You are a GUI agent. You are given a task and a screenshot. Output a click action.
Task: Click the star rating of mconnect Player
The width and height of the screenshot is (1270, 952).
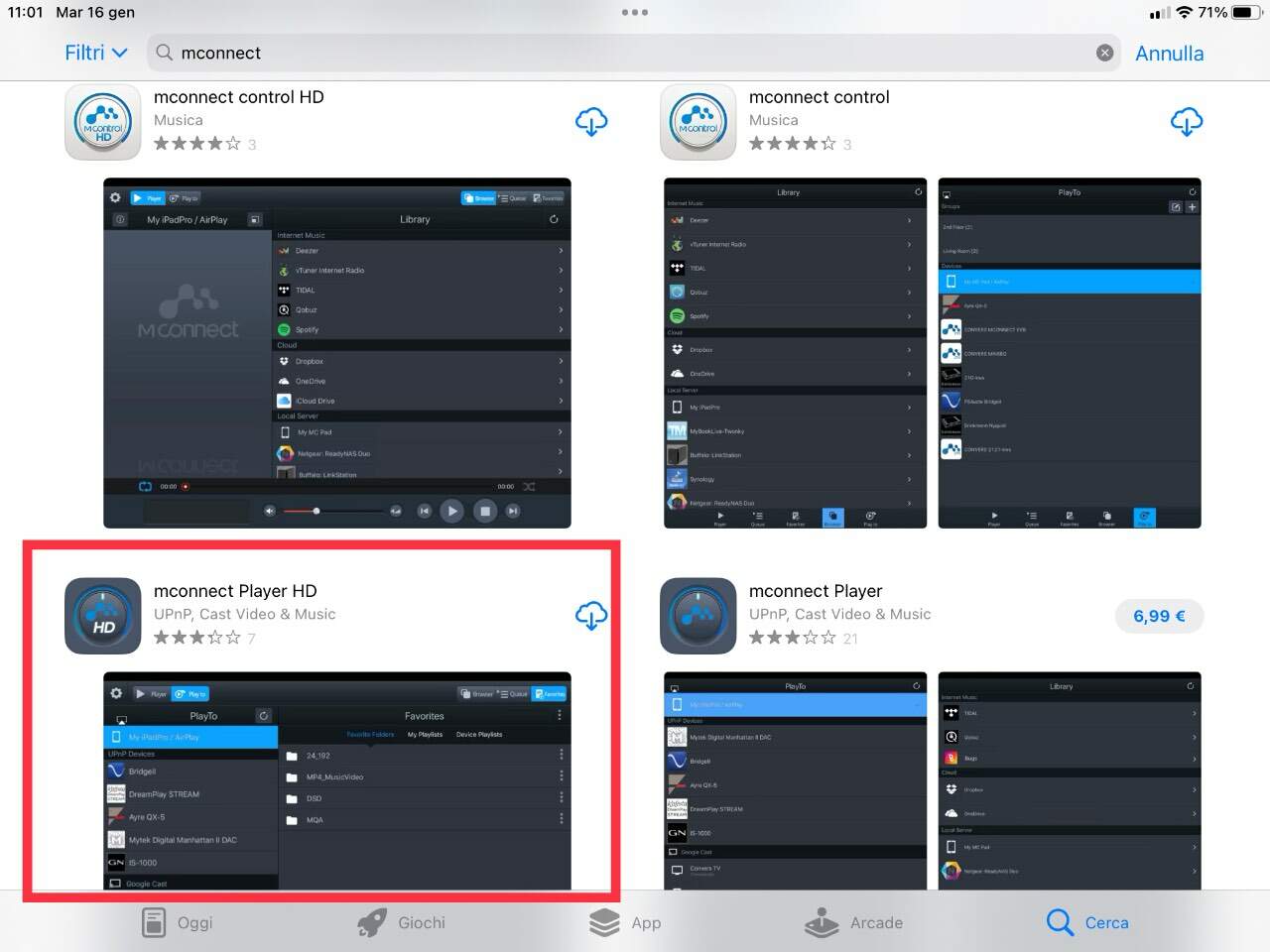coord(792,638)
